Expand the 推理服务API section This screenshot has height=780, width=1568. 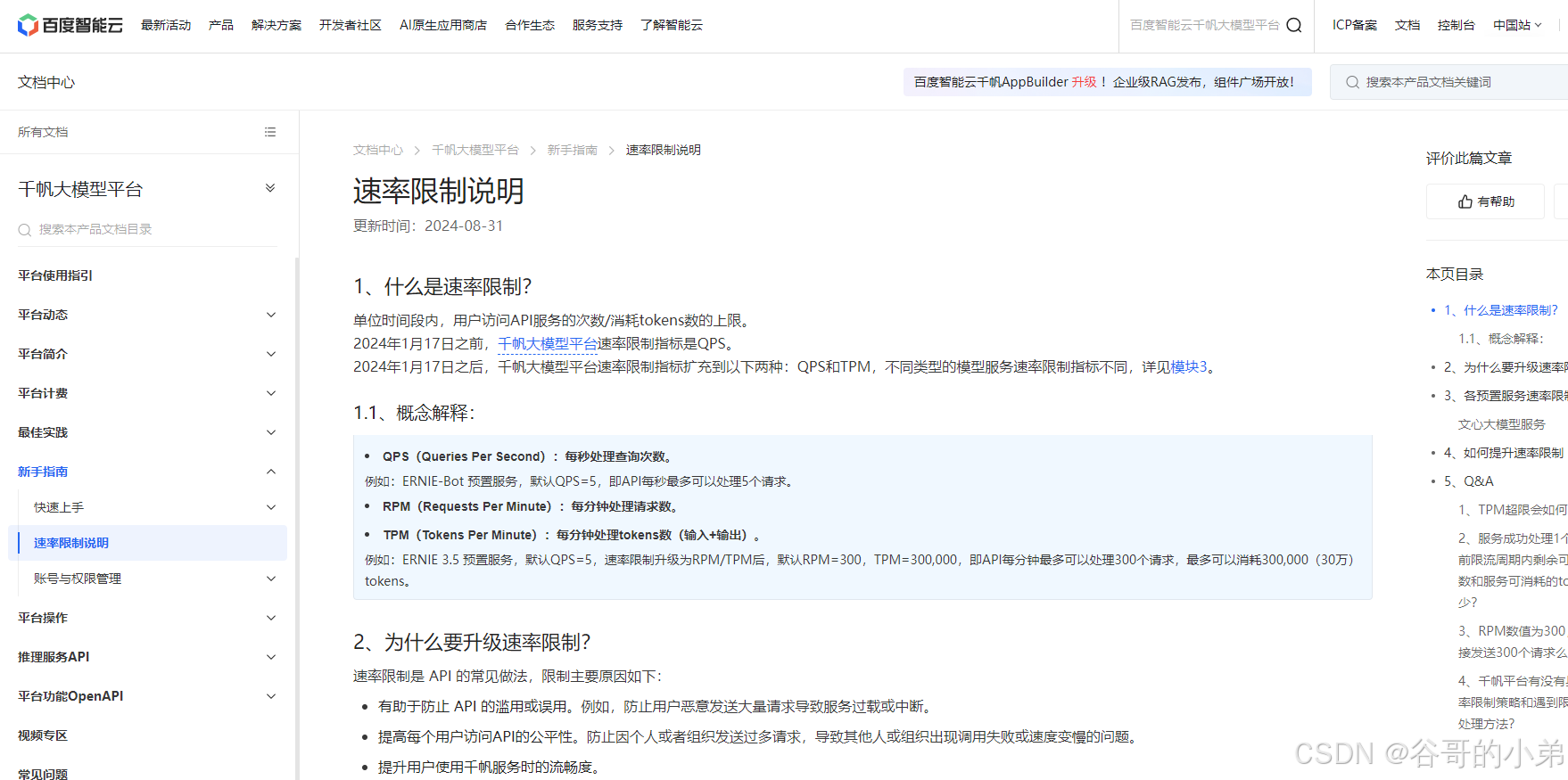coord(271,657)
